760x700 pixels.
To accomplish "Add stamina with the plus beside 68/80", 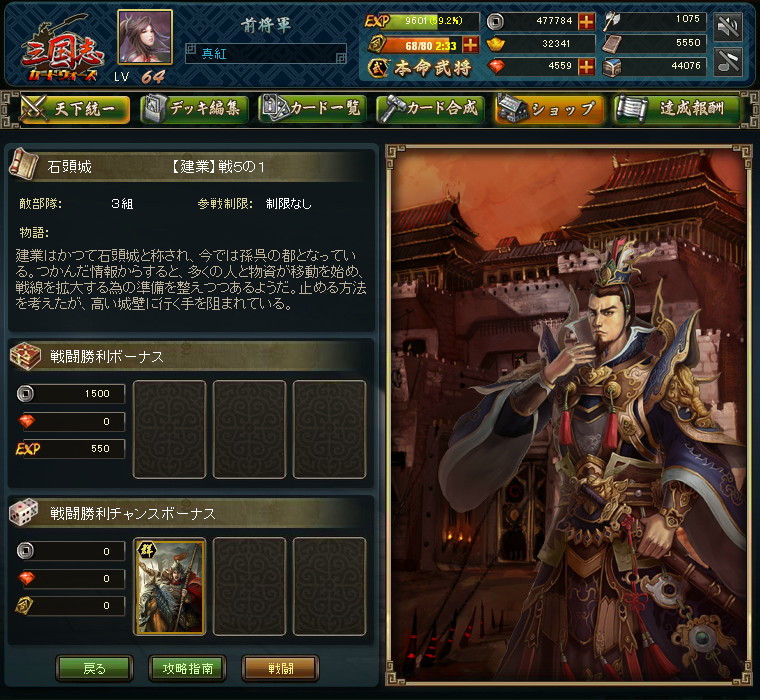I will point(470,44).
